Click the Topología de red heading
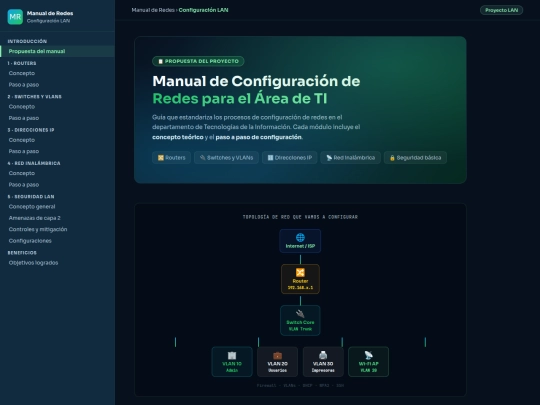The image size is (540, 405). (x=300, y=217)
